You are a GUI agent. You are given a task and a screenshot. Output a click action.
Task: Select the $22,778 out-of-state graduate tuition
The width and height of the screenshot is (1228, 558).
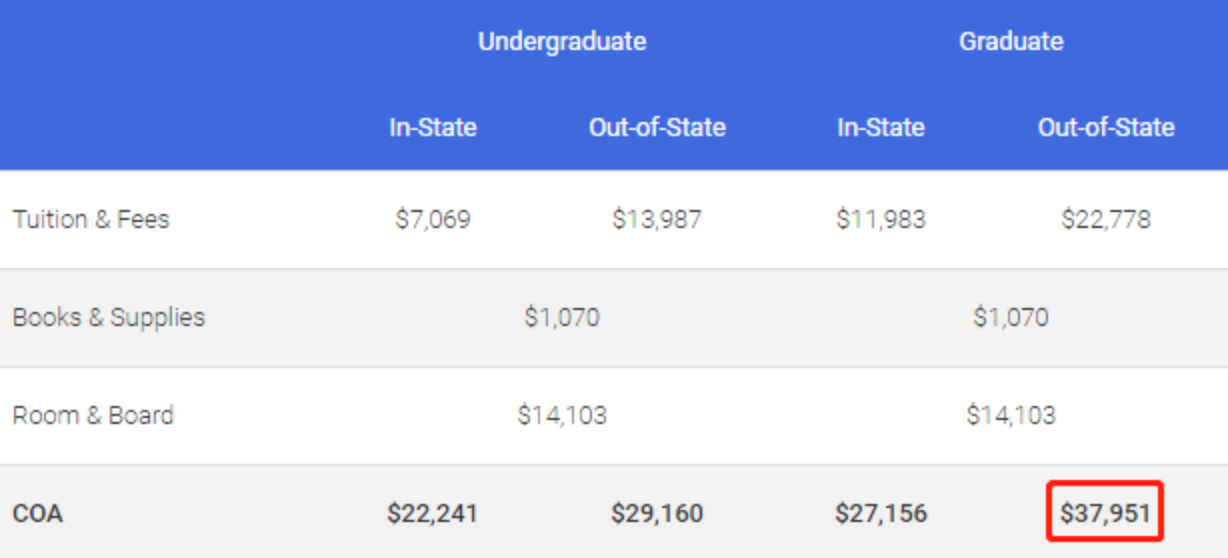pyautogui.click(x=1106, y=219)
